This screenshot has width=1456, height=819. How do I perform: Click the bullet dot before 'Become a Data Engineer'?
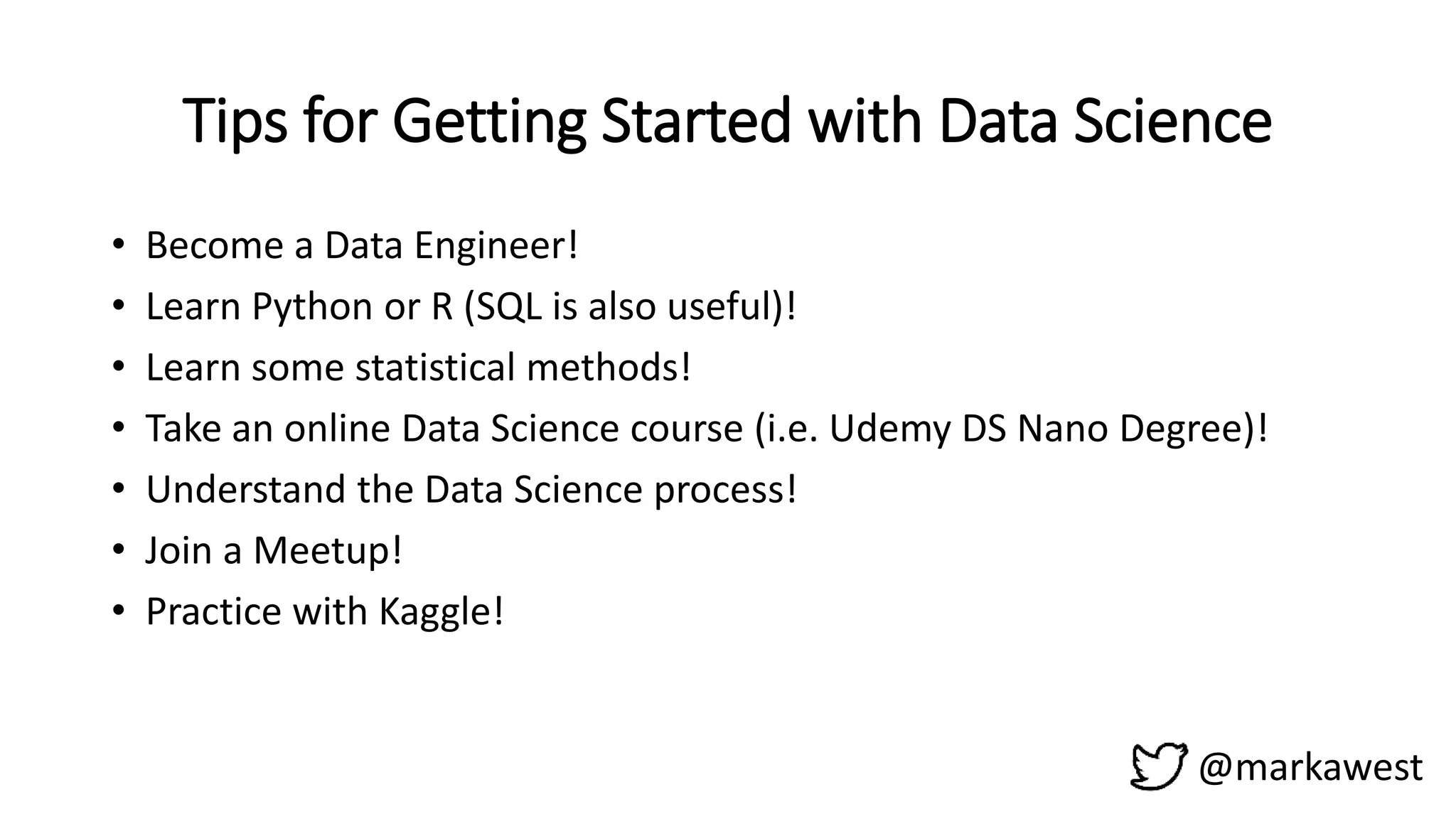pyautogui.click(x=118, y=245)
